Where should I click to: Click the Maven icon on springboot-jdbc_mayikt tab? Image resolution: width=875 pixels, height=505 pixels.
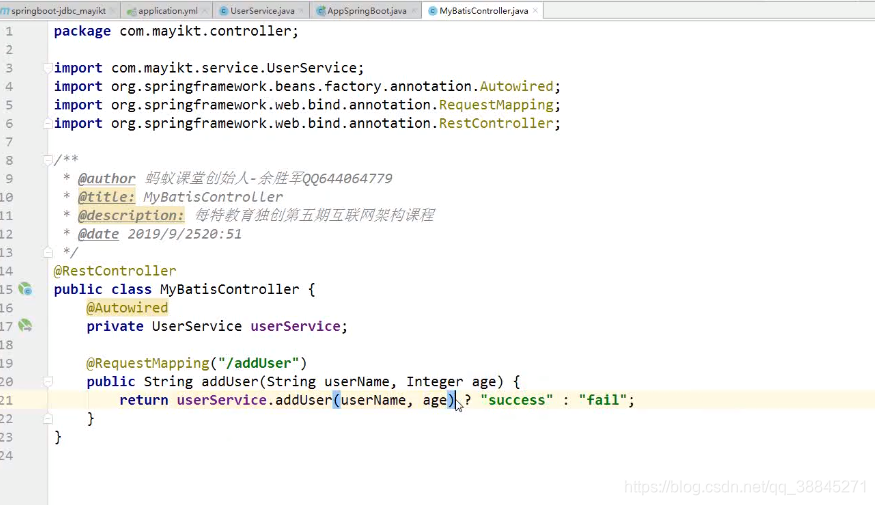tap(5, 11)
